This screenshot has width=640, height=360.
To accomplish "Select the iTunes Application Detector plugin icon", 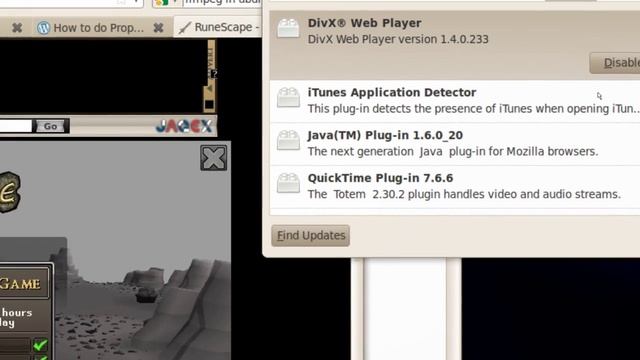I will pyautogui.click(x=288, y=98).
